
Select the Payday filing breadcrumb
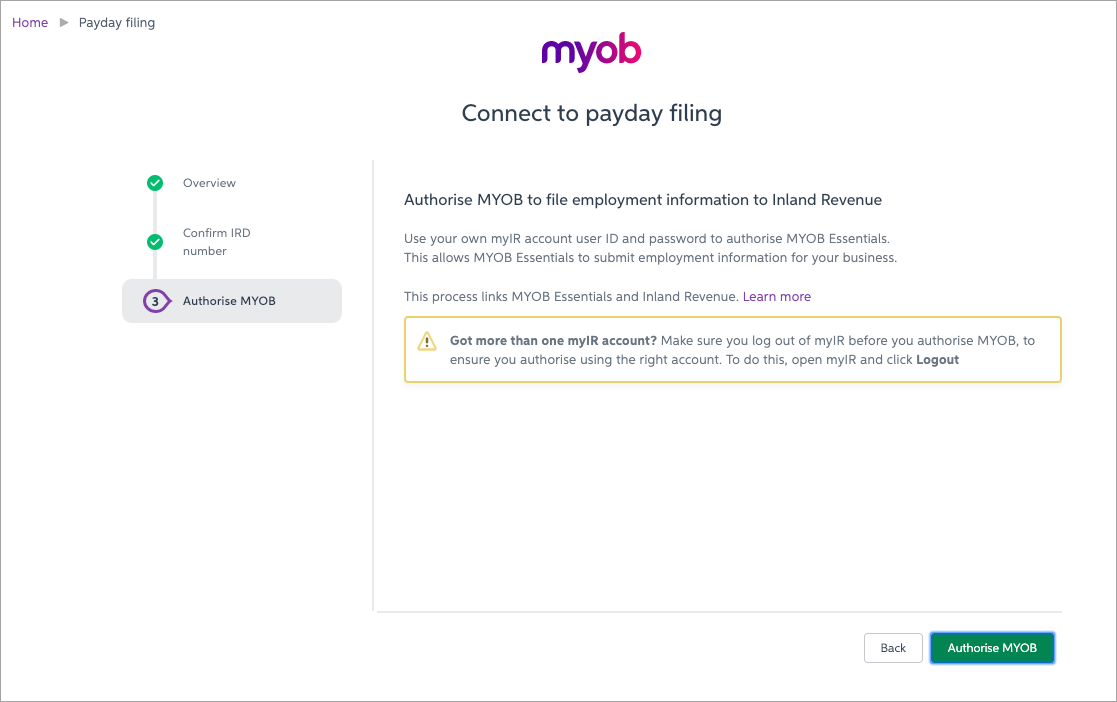[x=117, y=22]
